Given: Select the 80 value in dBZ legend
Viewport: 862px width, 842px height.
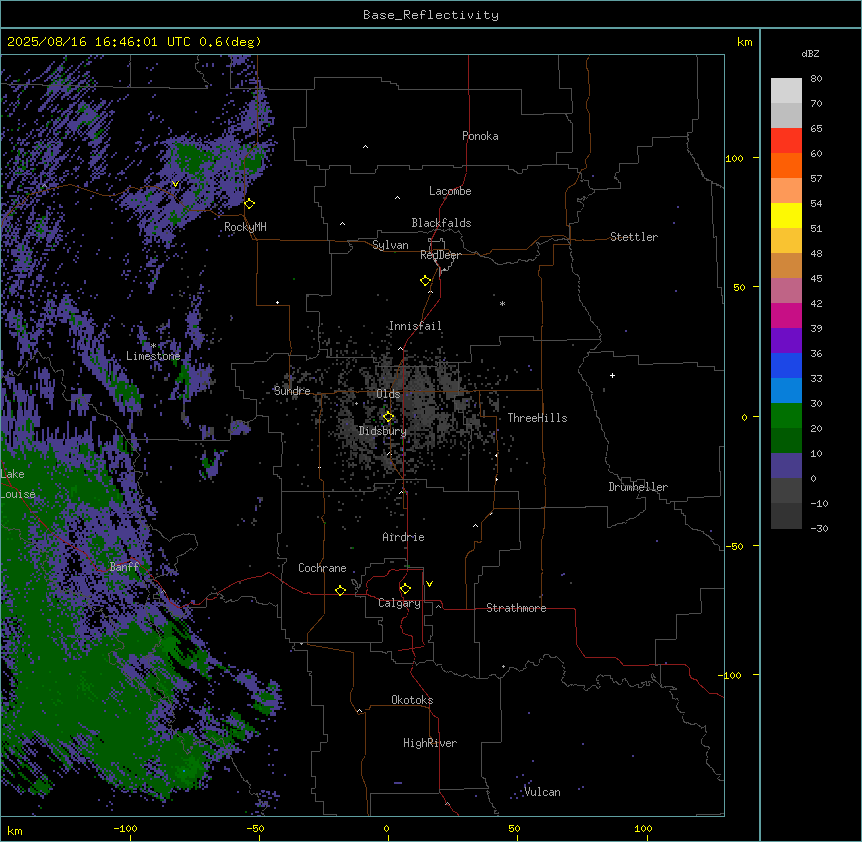Looking at the screenshot, I should point(816,79).
